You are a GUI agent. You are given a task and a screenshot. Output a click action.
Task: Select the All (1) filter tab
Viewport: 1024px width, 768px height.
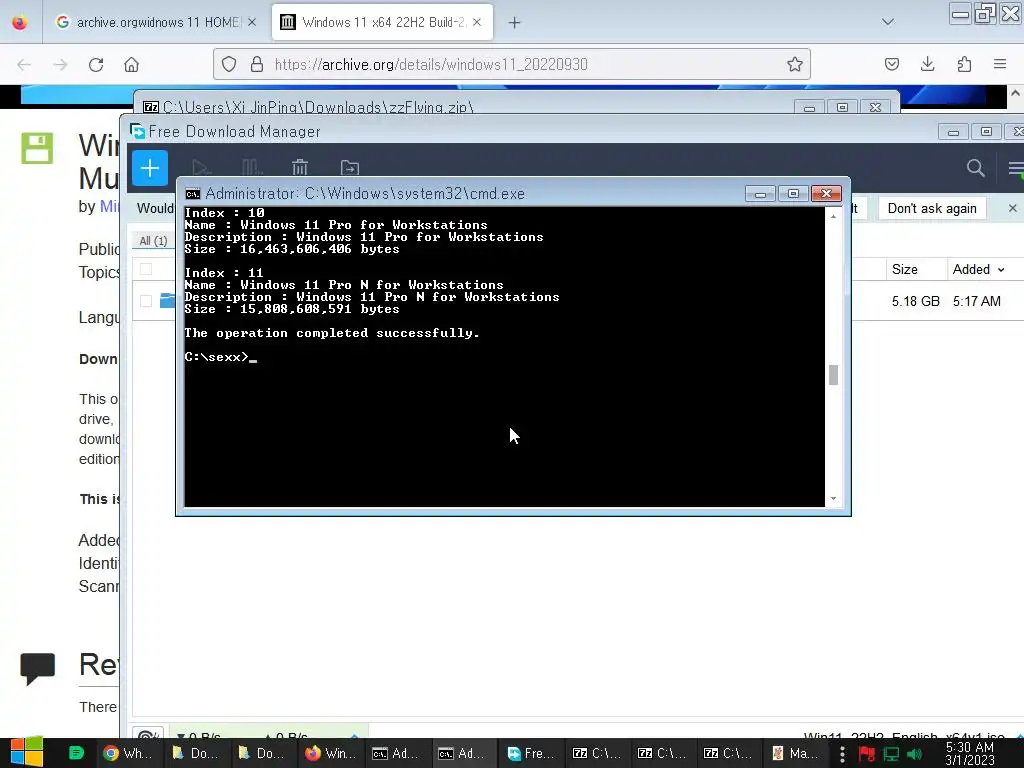click(x=153, y=241)
